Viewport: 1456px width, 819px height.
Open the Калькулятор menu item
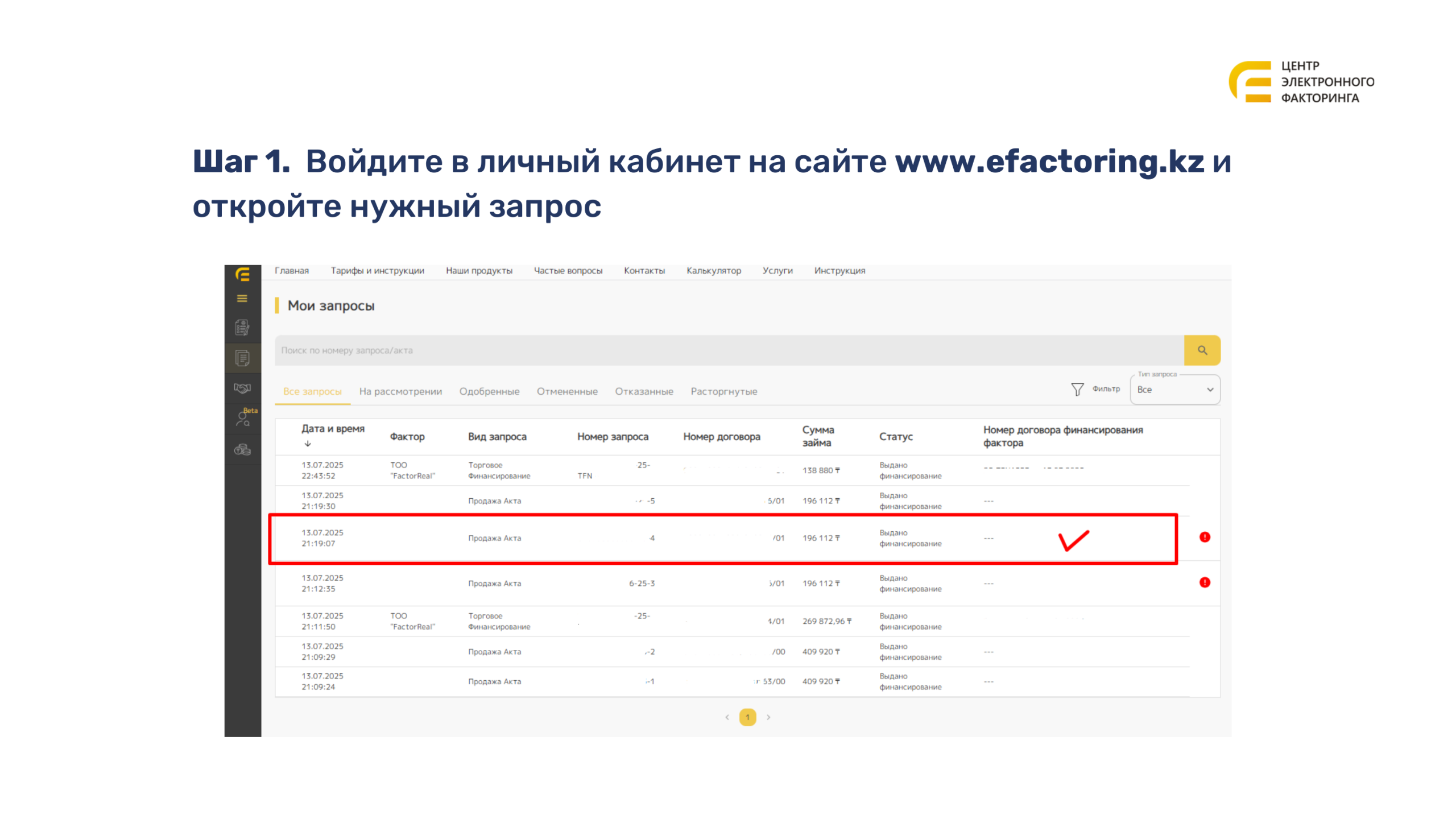[714, 271]
